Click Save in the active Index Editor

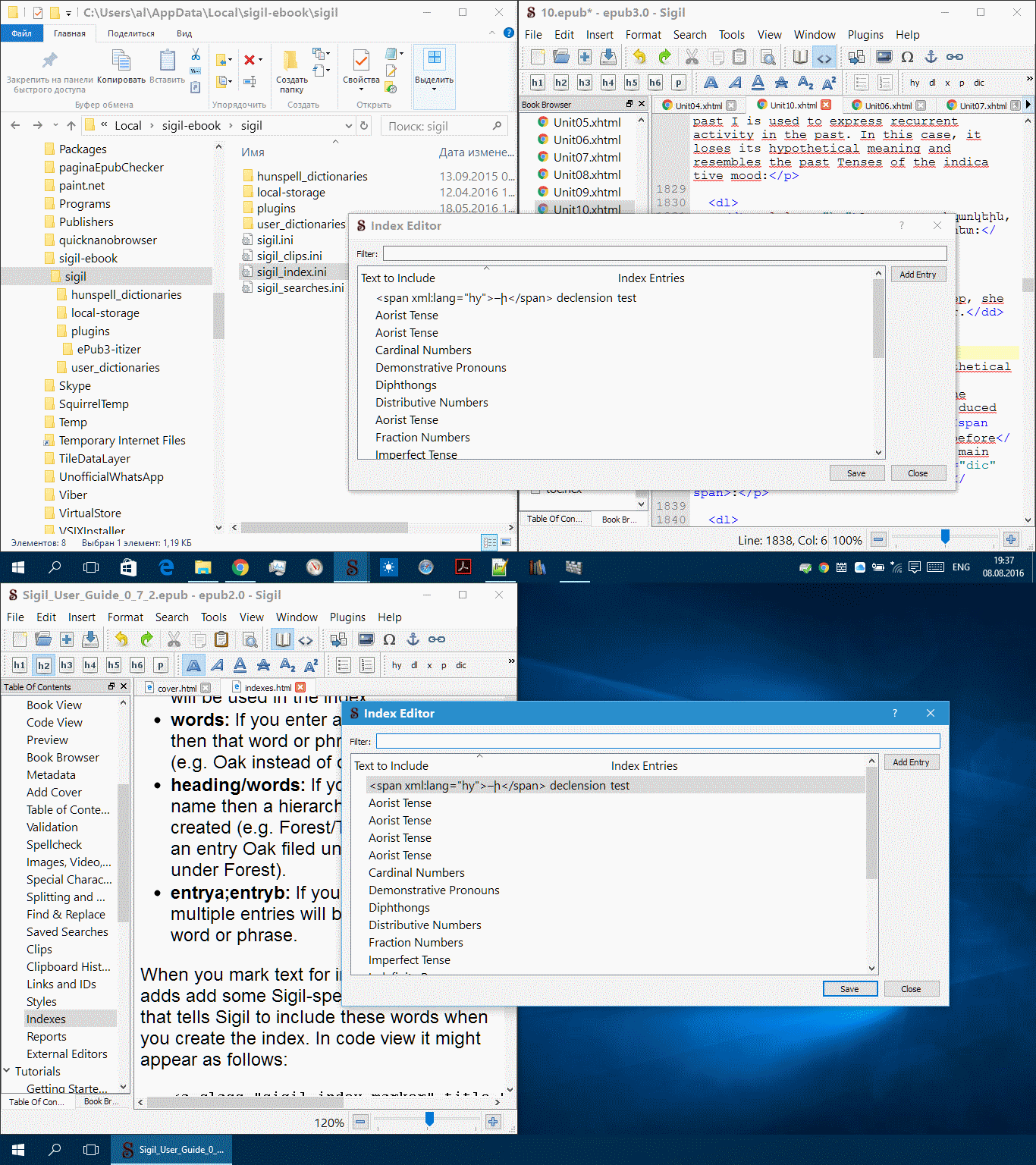tap(849, 989)
